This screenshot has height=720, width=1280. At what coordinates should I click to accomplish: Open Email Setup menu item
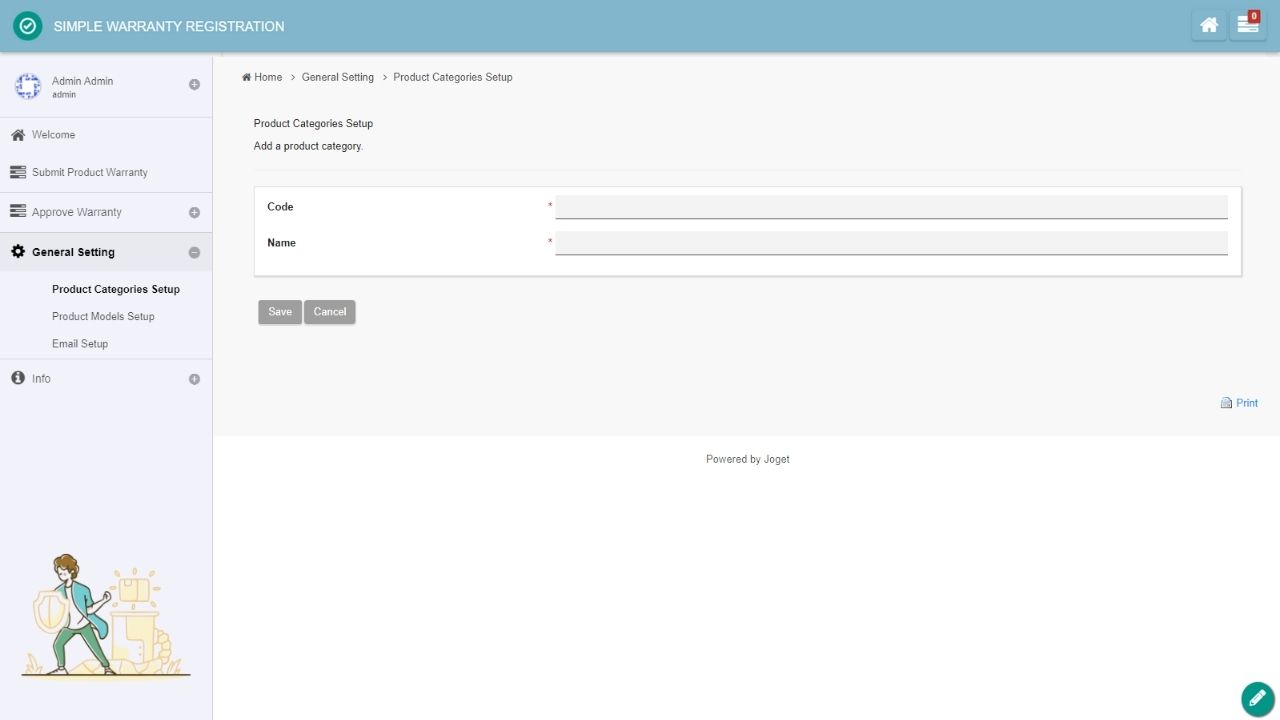tap(80, 343)
